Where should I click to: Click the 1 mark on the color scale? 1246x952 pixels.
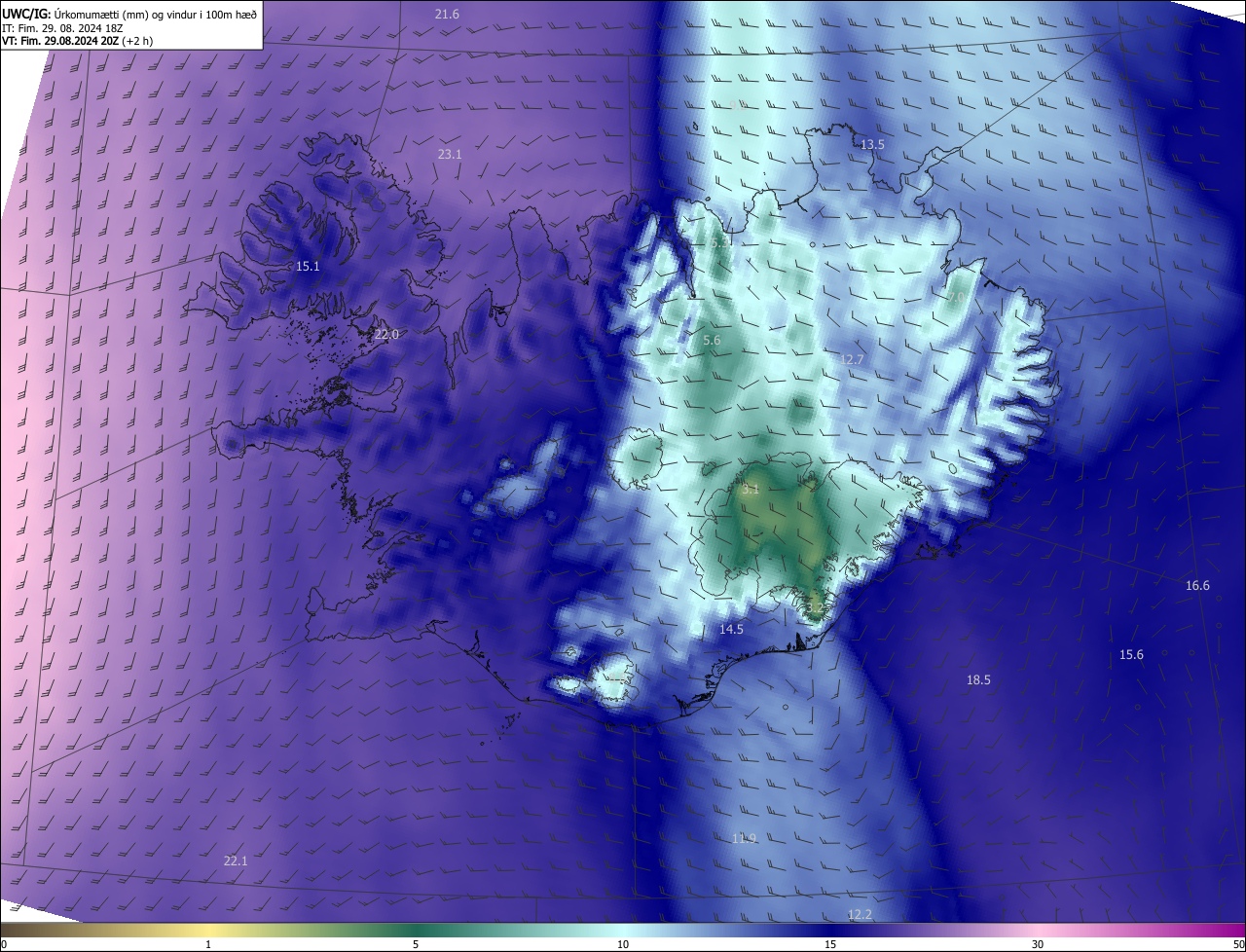pos(209,944)
